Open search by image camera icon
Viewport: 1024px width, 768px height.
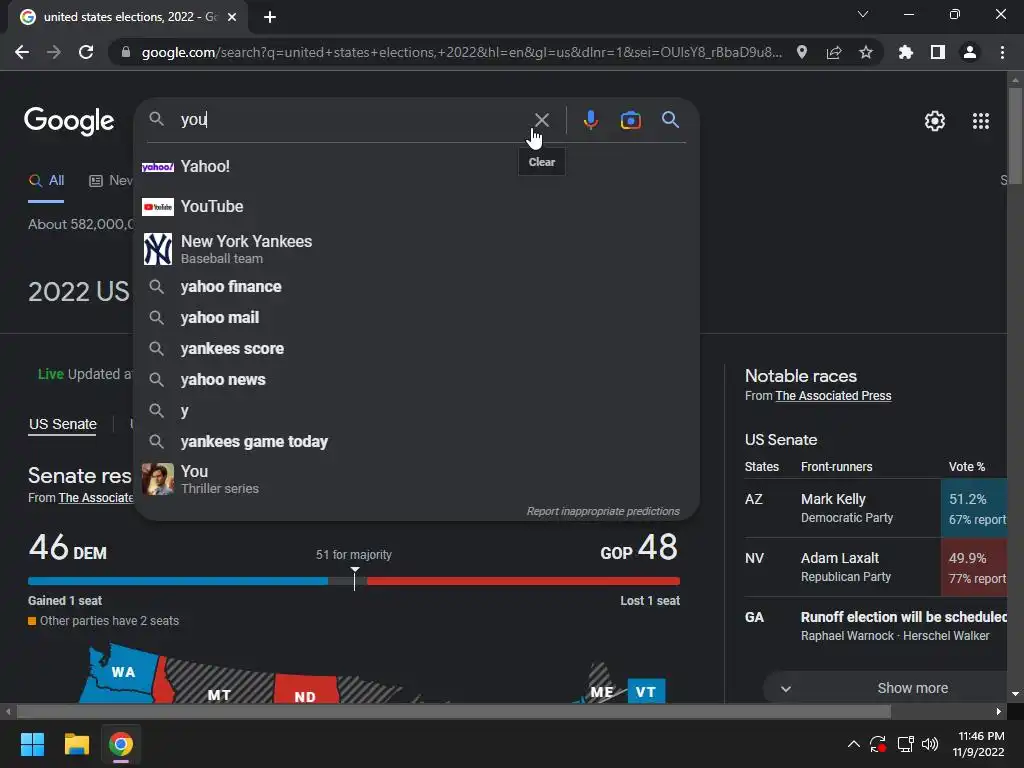630,120
